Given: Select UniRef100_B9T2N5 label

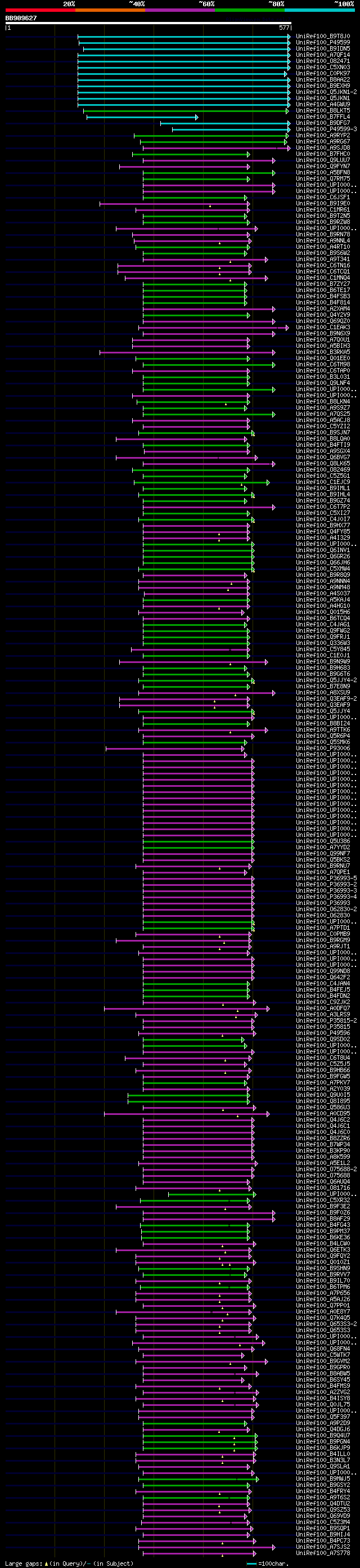Looking at the screenshot, I should coord(323,216).
